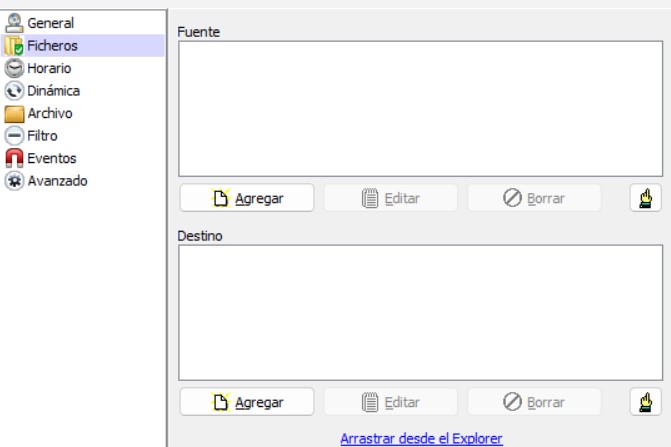Viewport: 671px width, 447px height.
Task: Click Editar under the Destino list
Action: click(390, 402)
